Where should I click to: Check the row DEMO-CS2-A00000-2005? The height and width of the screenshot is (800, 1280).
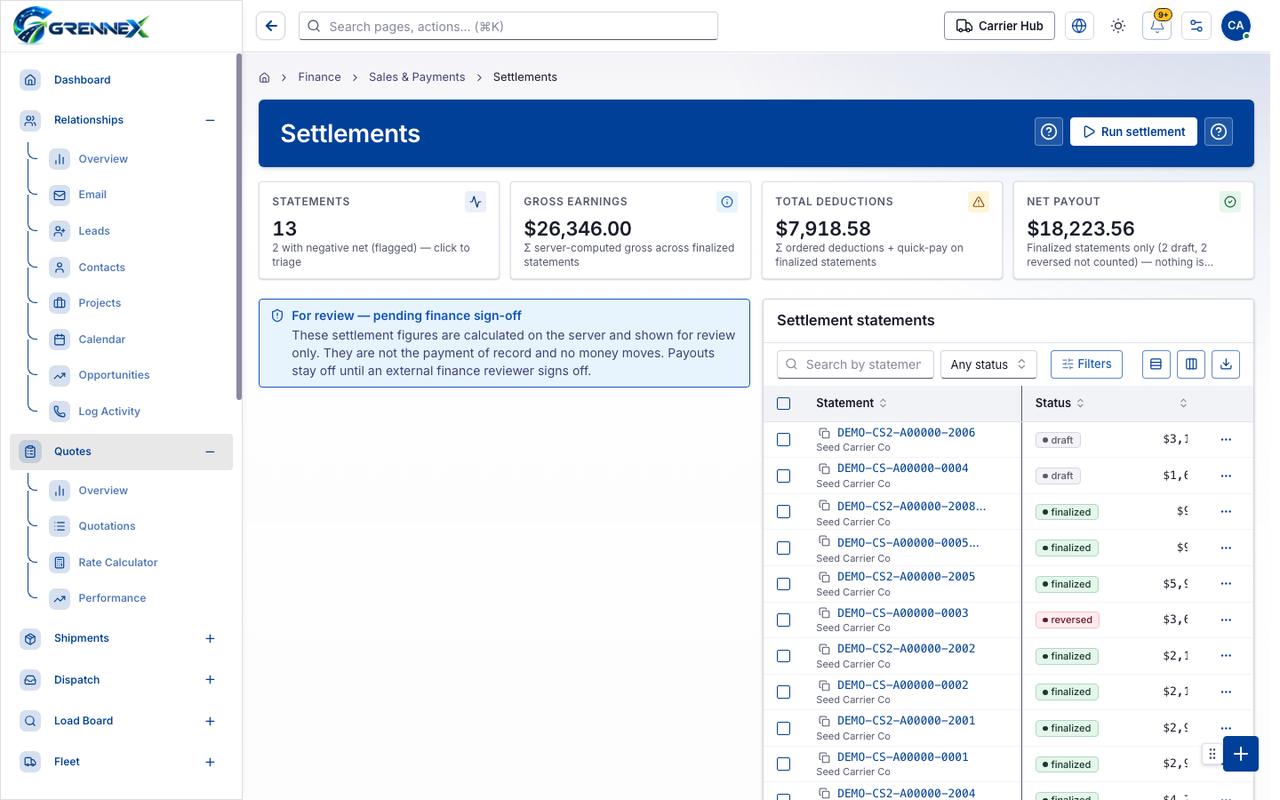click(x=783, y=584)
